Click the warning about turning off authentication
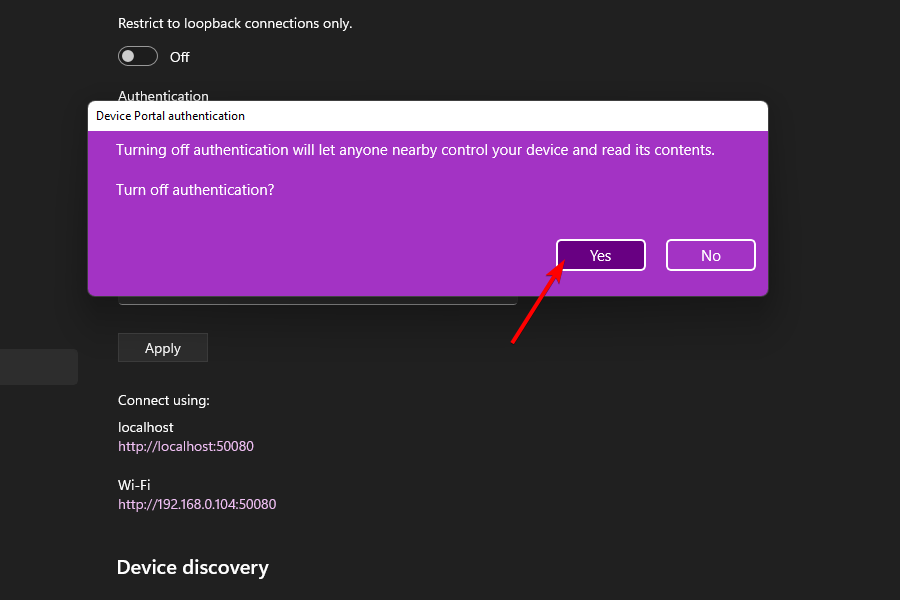The height and width of the screenshot is (600, 900). click(415, 150)
